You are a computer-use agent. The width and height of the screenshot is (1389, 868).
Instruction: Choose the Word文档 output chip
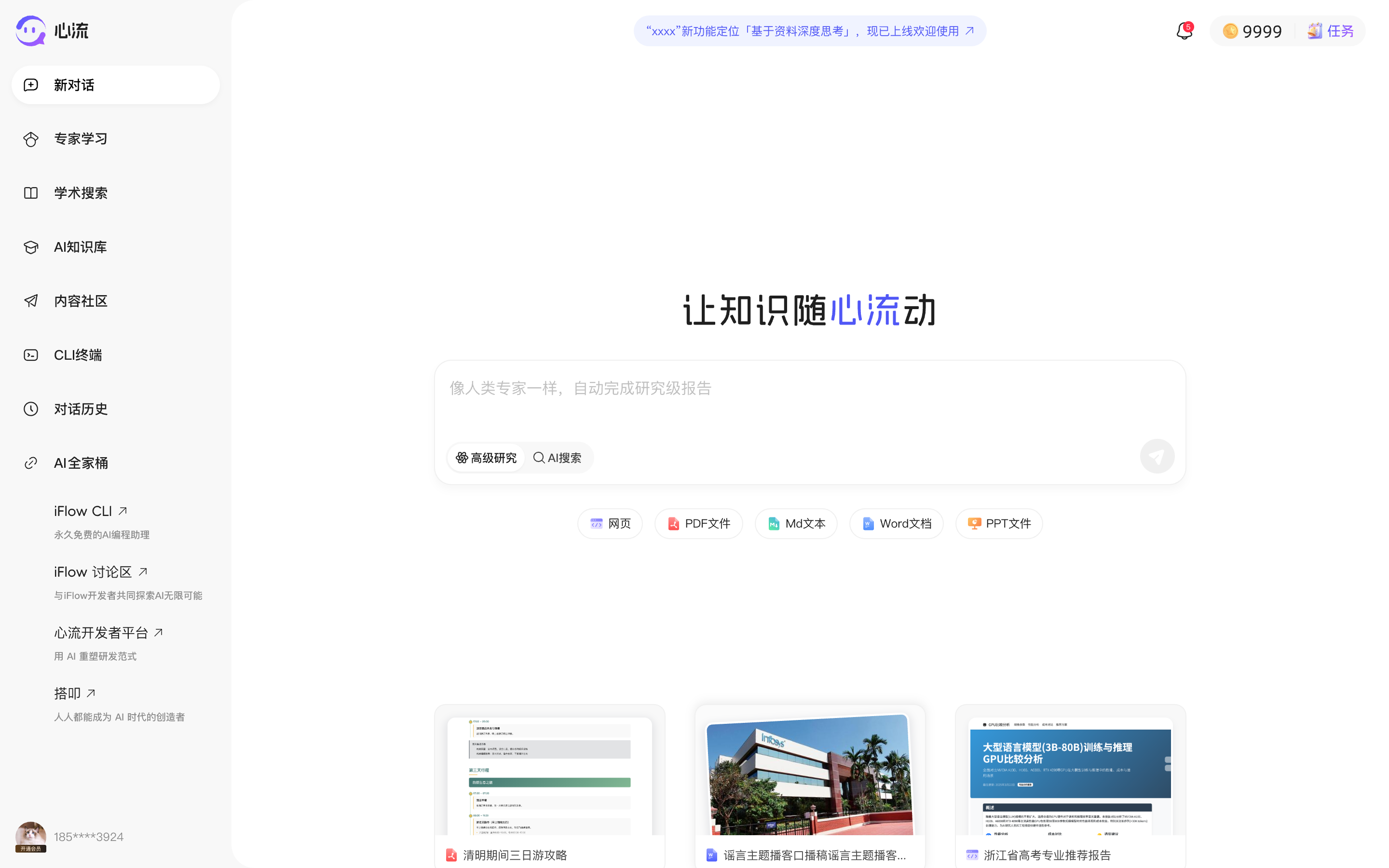click(x=896, y=524)
